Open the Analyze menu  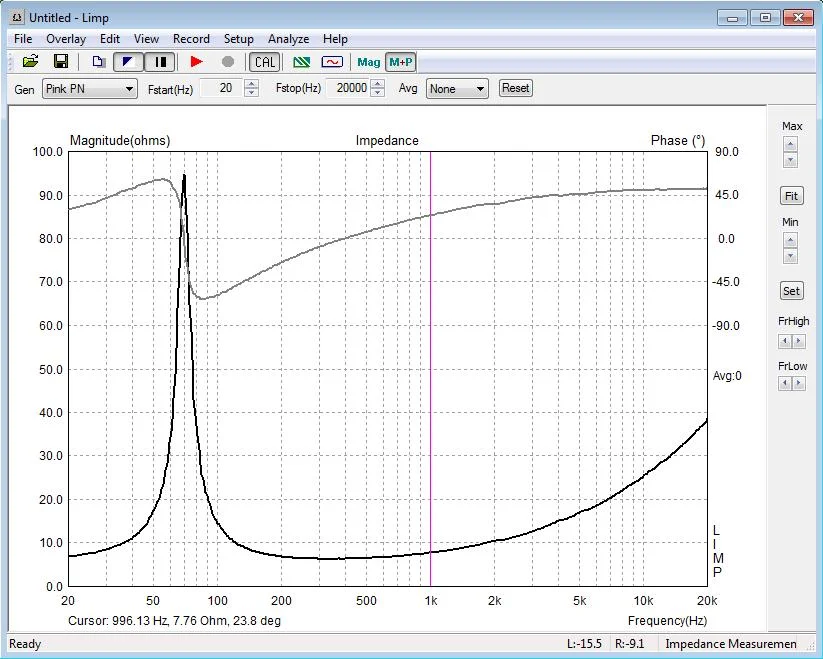pyautogui.click(x=288, y=39)
